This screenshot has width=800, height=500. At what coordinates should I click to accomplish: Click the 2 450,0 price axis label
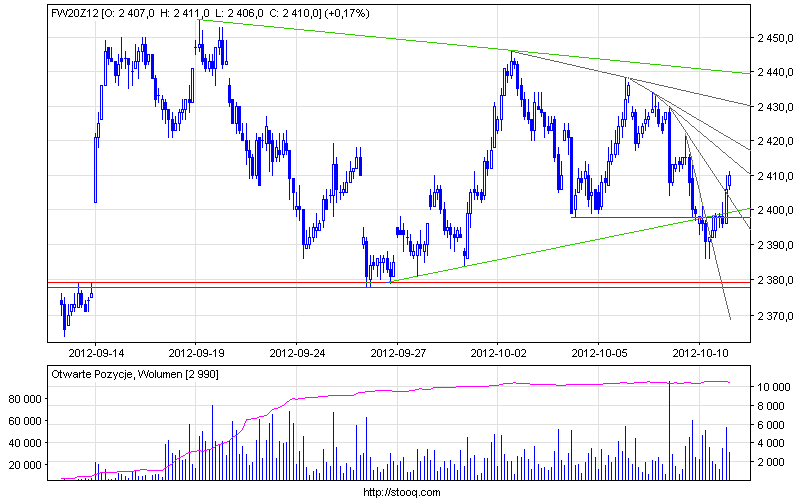[776, 38]
